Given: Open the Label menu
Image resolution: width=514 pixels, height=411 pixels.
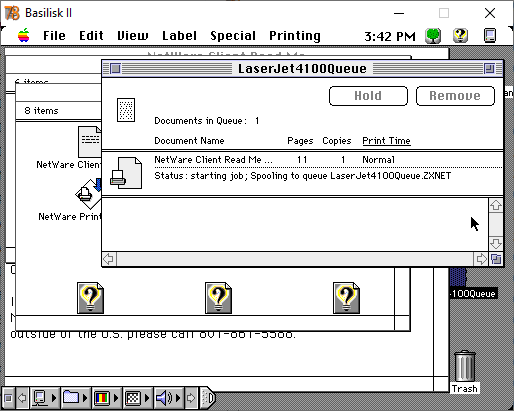Looking at the screenshot, I should pyautogui.click(x=179, y=36).
